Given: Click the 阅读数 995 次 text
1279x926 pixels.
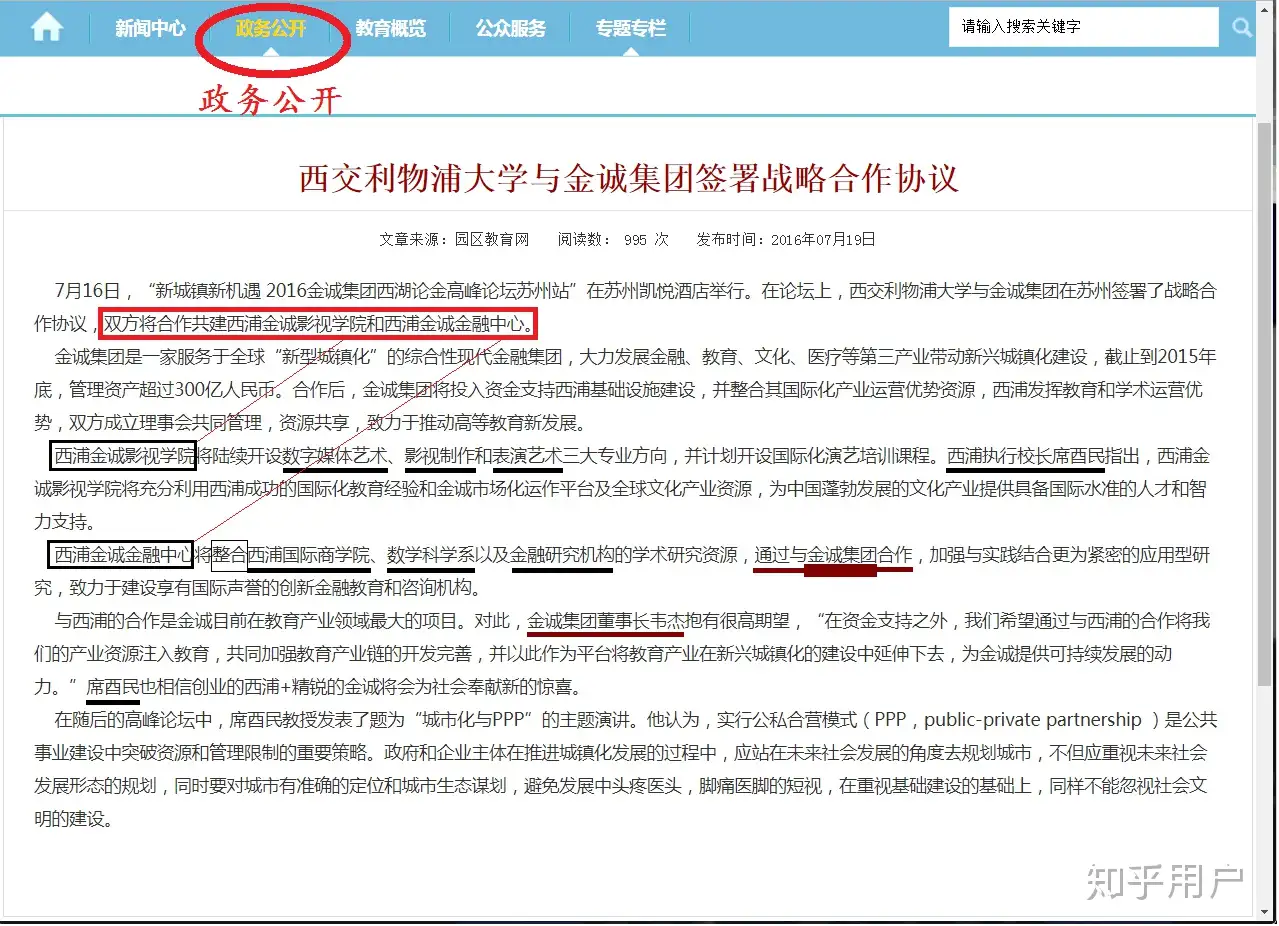Looking at the screenshot, I should click(613, 240).
